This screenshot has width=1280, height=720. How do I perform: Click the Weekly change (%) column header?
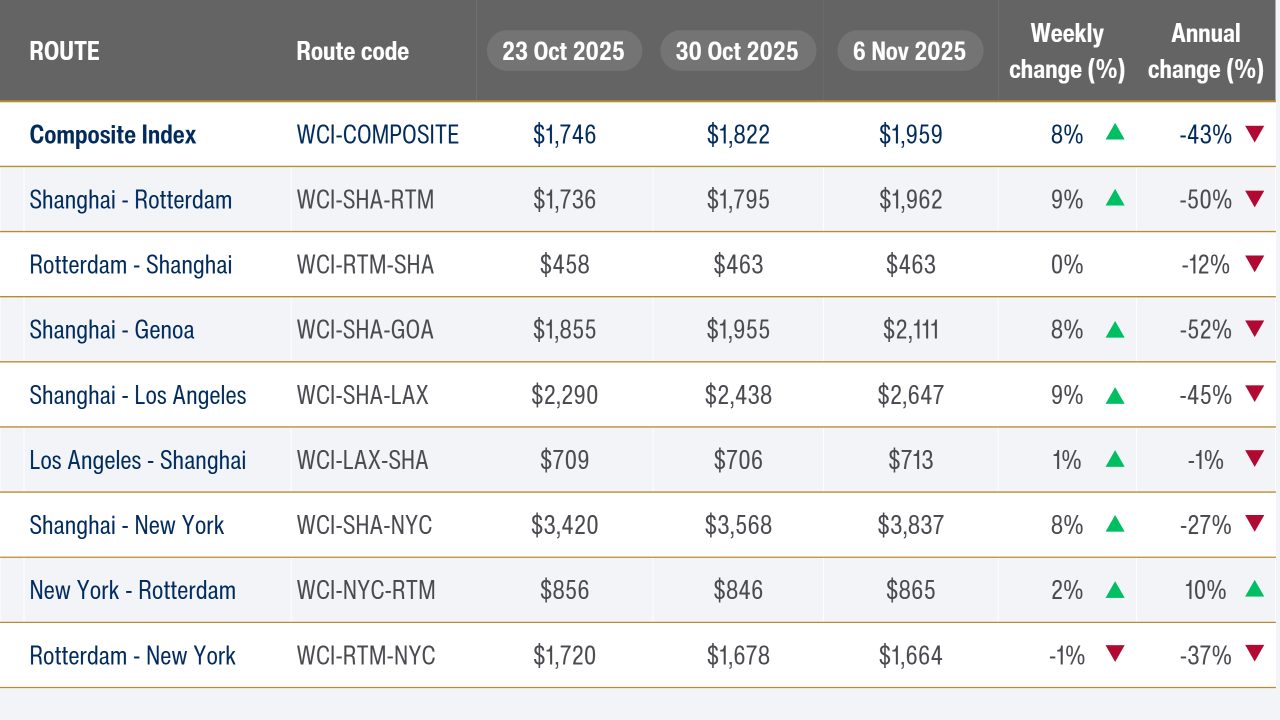(x=1067, y=52)
